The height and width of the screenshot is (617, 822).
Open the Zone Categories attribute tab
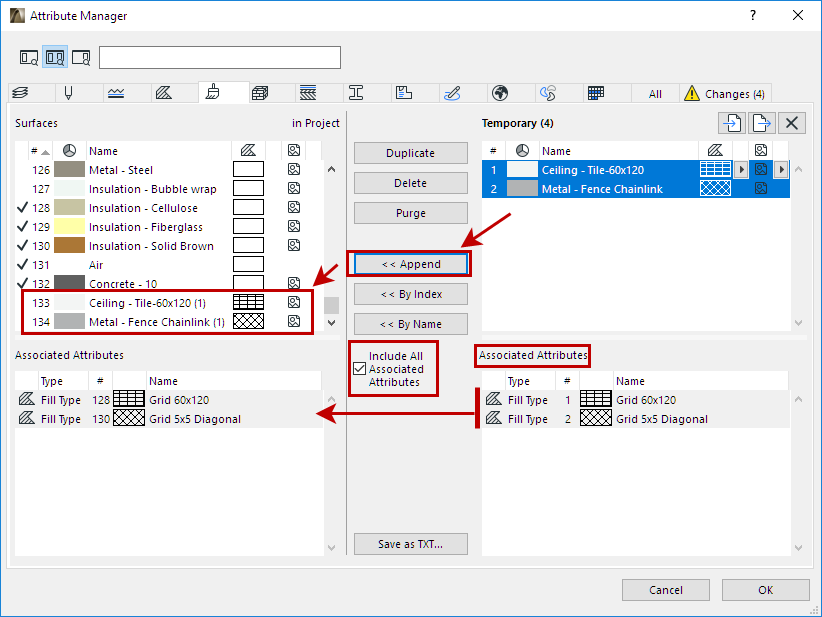[x=404, y=93]
